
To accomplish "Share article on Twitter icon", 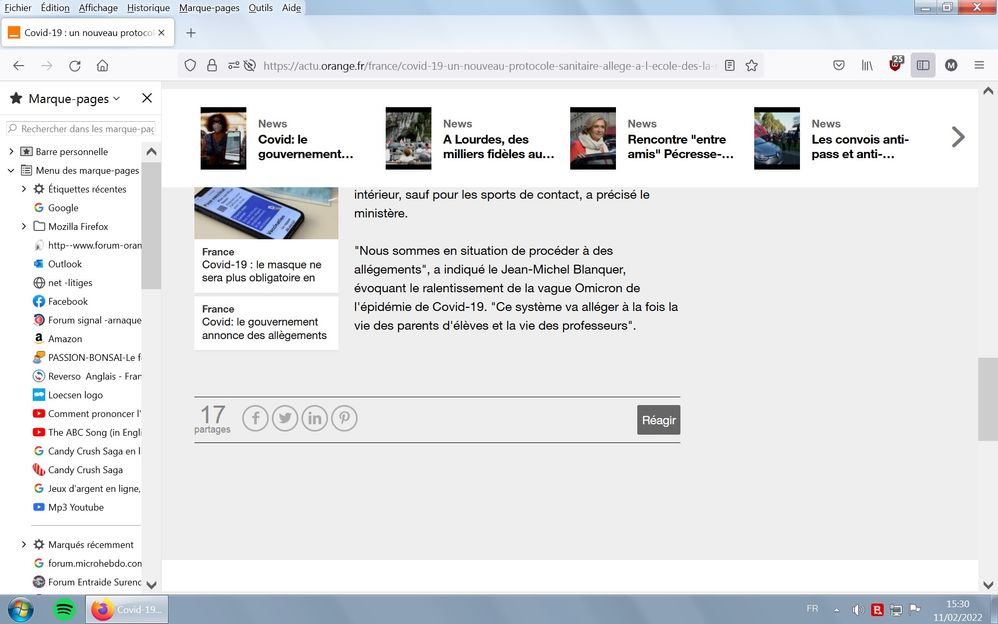I will click(x=285, y=418).
